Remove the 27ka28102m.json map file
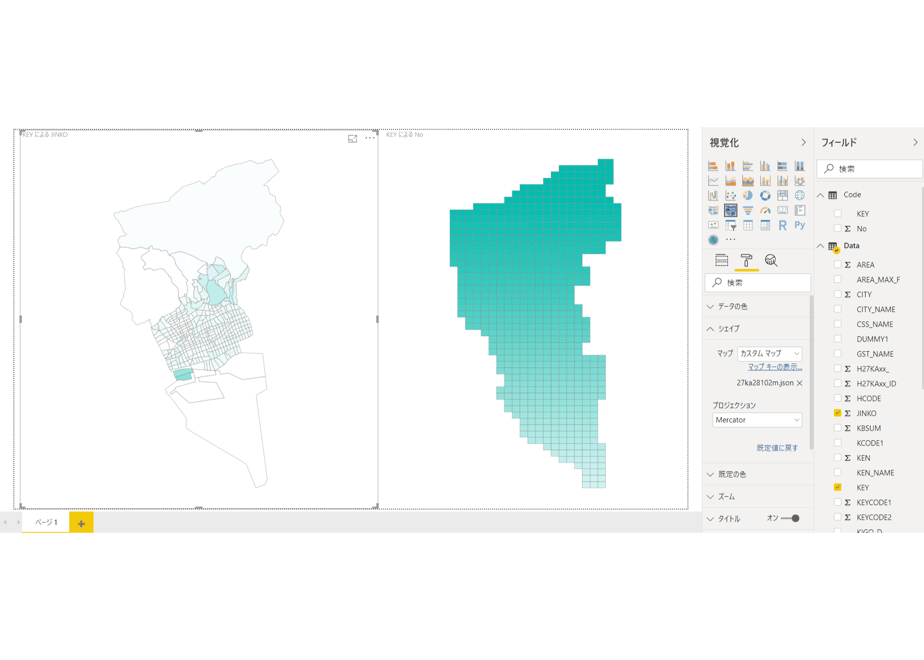Image resolution: width=924 pixels, height=660 pixels. pyautogui.click(x=800, y=383)
